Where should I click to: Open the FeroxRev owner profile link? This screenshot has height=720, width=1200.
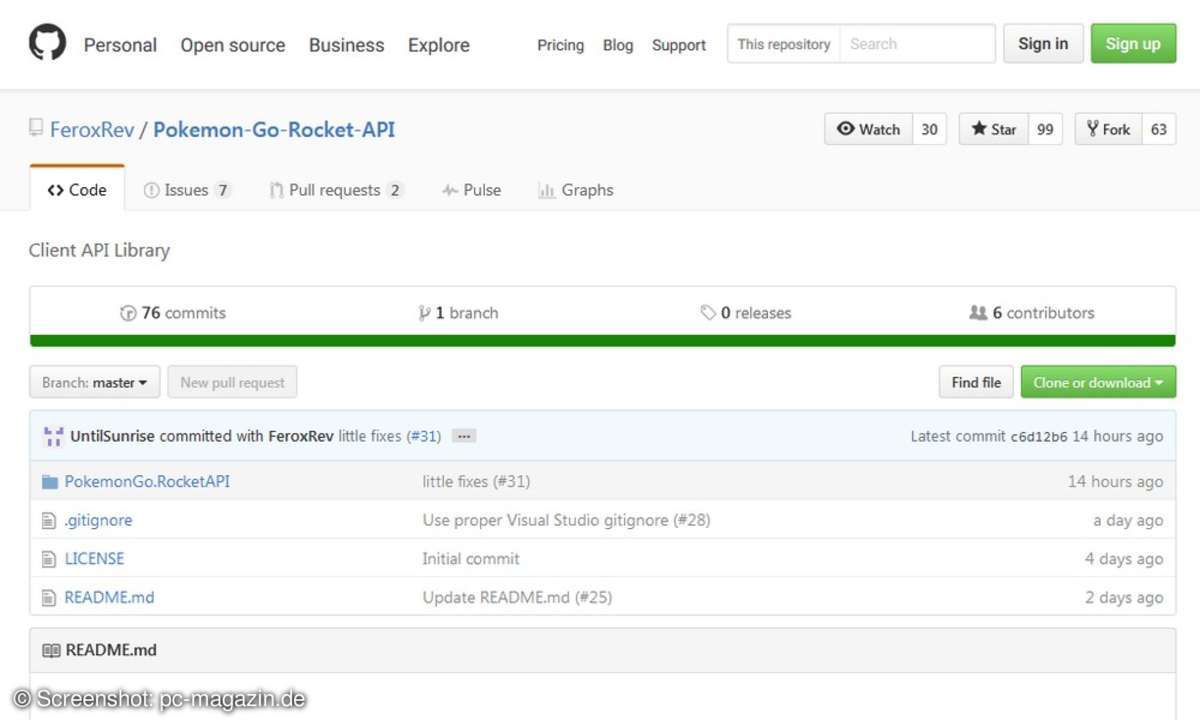(x=92, y=129)
